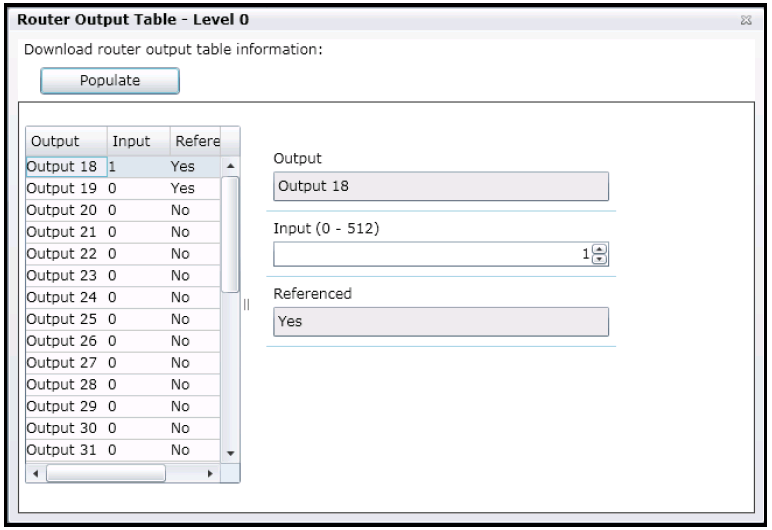772x530 pixels.
Task: Click the vertical scrollbar thumb of table
Action: point(230,234)
